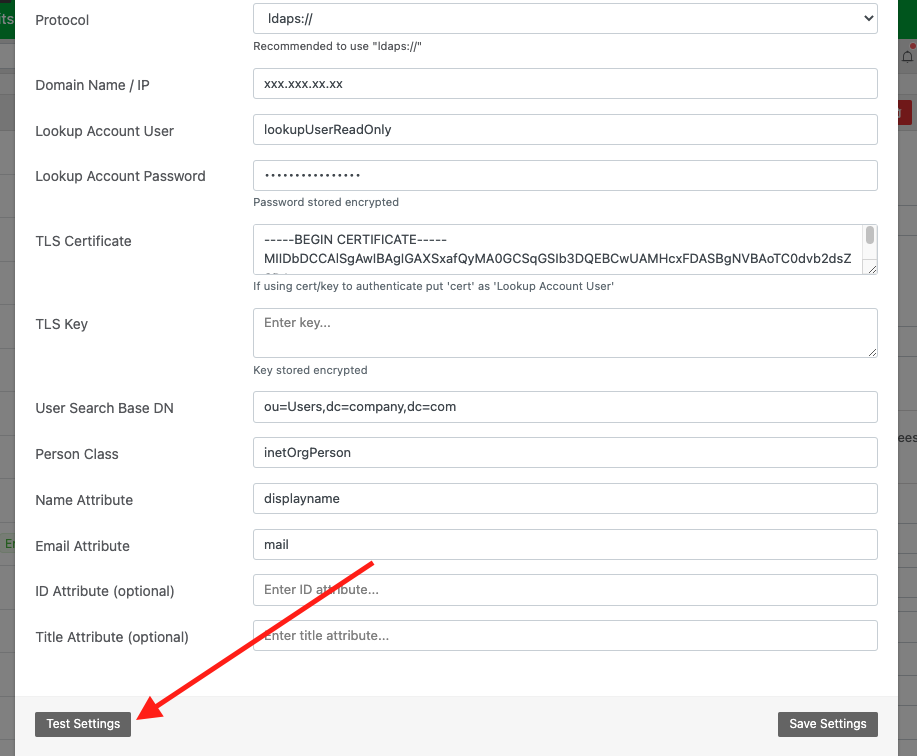
Task: Click inside the TLS Certificate text area
Action: pos(560,250)
